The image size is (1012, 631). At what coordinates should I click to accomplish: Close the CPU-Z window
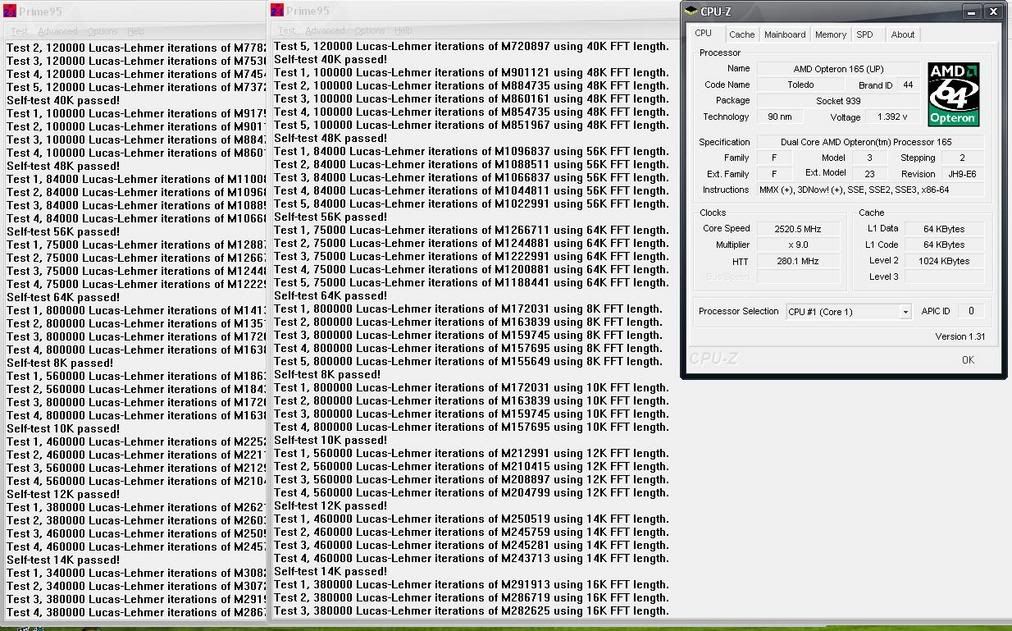coord(993,12)
